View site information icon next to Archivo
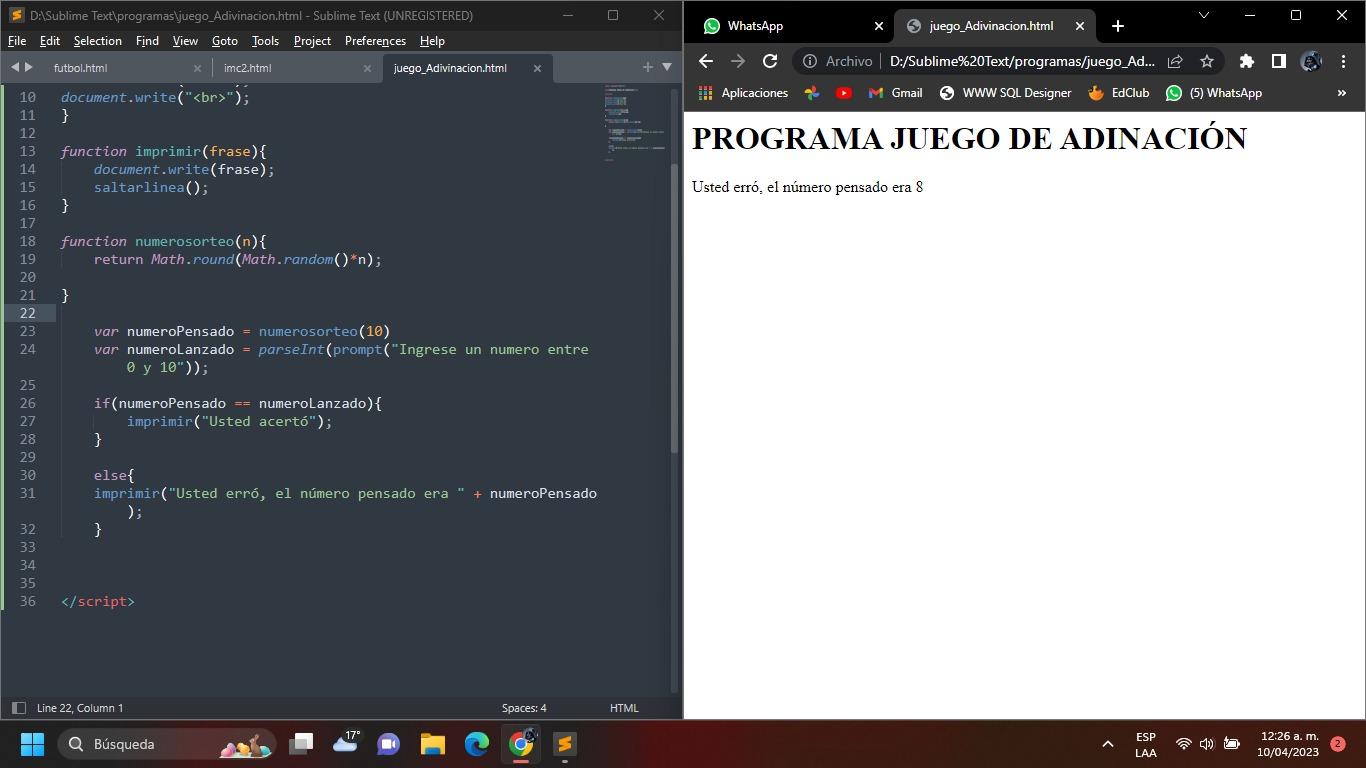1366x768 pixels. (810, 61)
